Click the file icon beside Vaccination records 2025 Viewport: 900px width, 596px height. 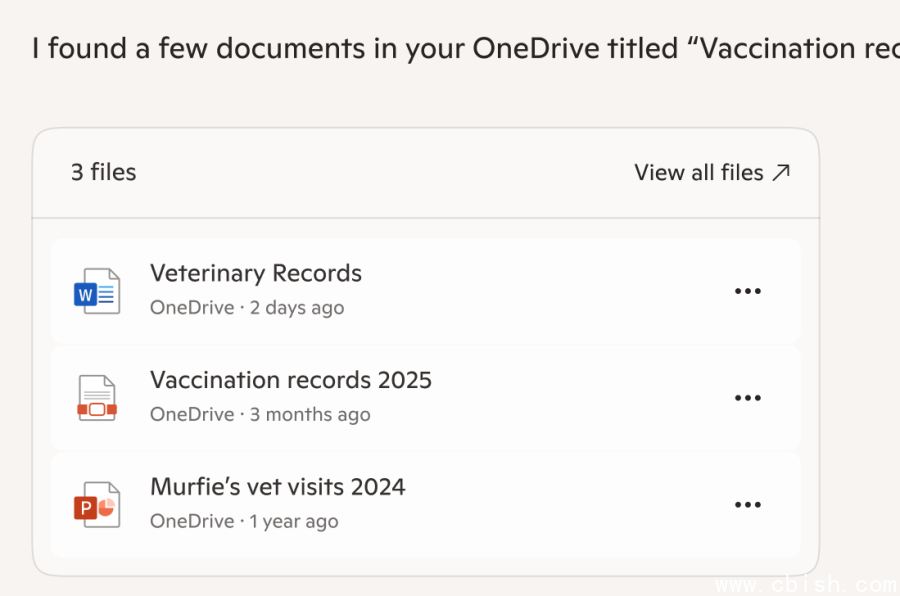[97, 397]
